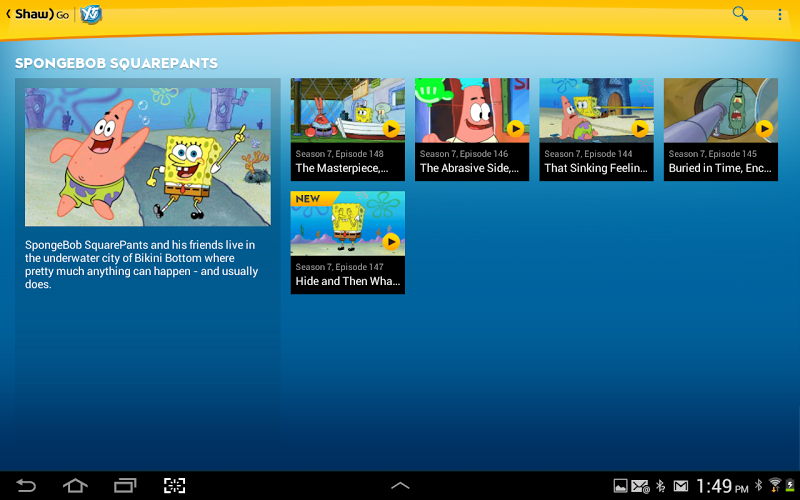Play The Masterpiece episode 148
The width and height of the screenshot is (800, 500).
391,129
